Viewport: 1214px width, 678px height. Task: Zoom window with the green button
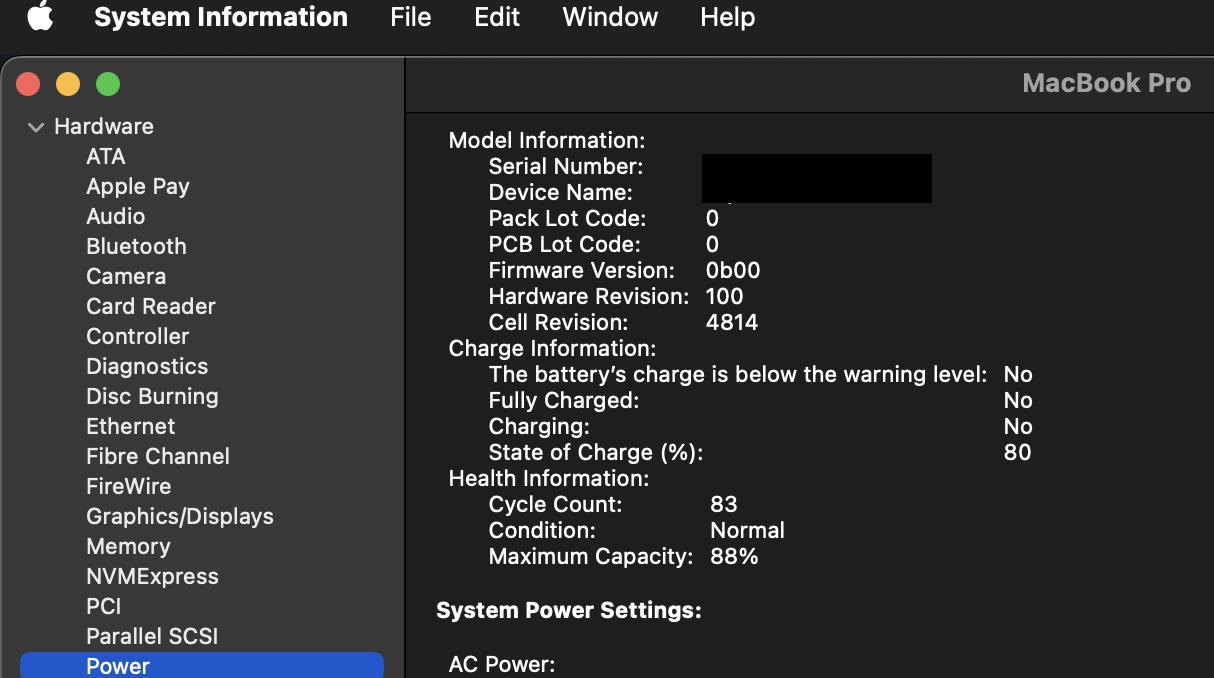108,85
